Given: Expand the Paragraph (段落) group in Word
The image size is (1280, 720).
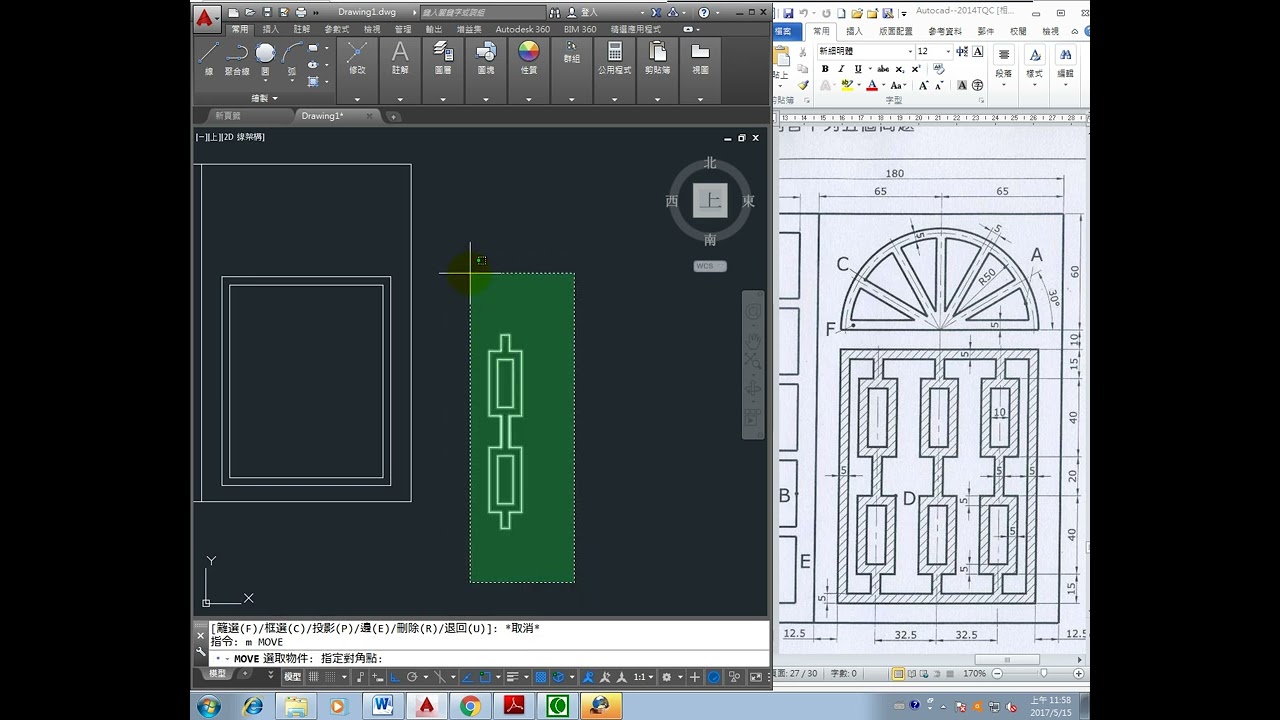Looking at the screenshot, I should (x=1004, y=66).
